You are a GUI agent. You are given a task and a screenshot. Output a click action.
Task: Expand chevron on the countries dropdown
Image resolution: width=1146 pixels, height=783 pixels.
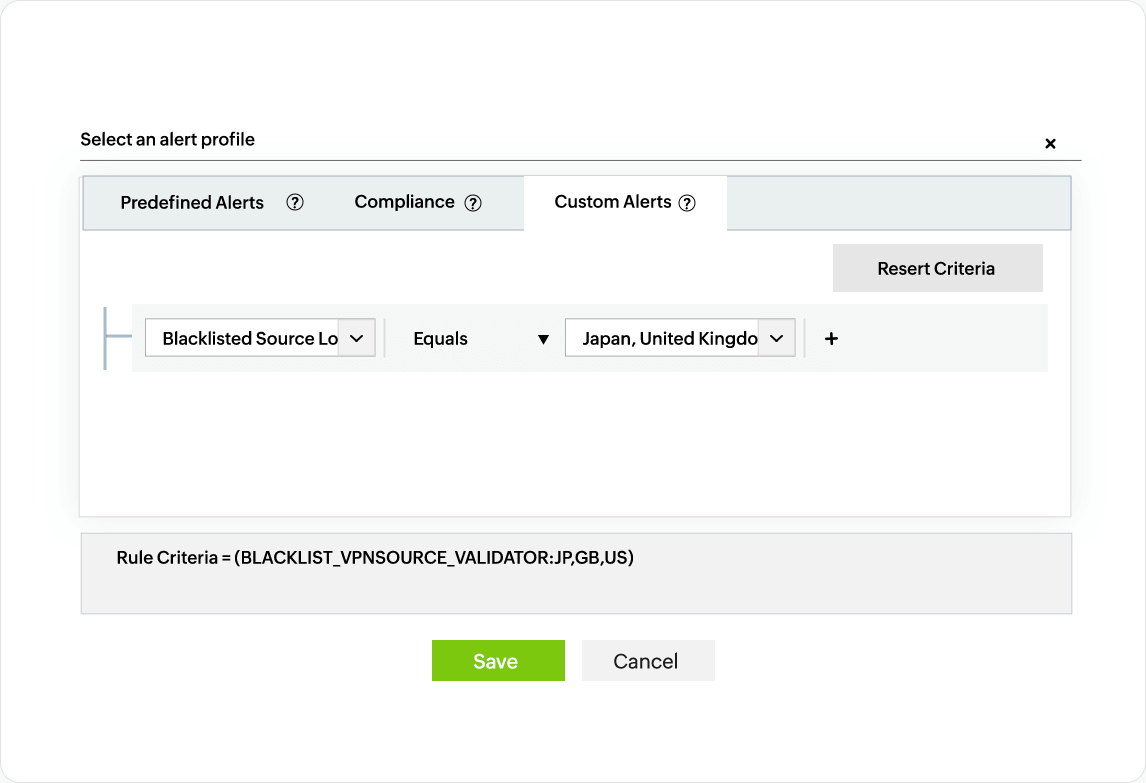776,338
